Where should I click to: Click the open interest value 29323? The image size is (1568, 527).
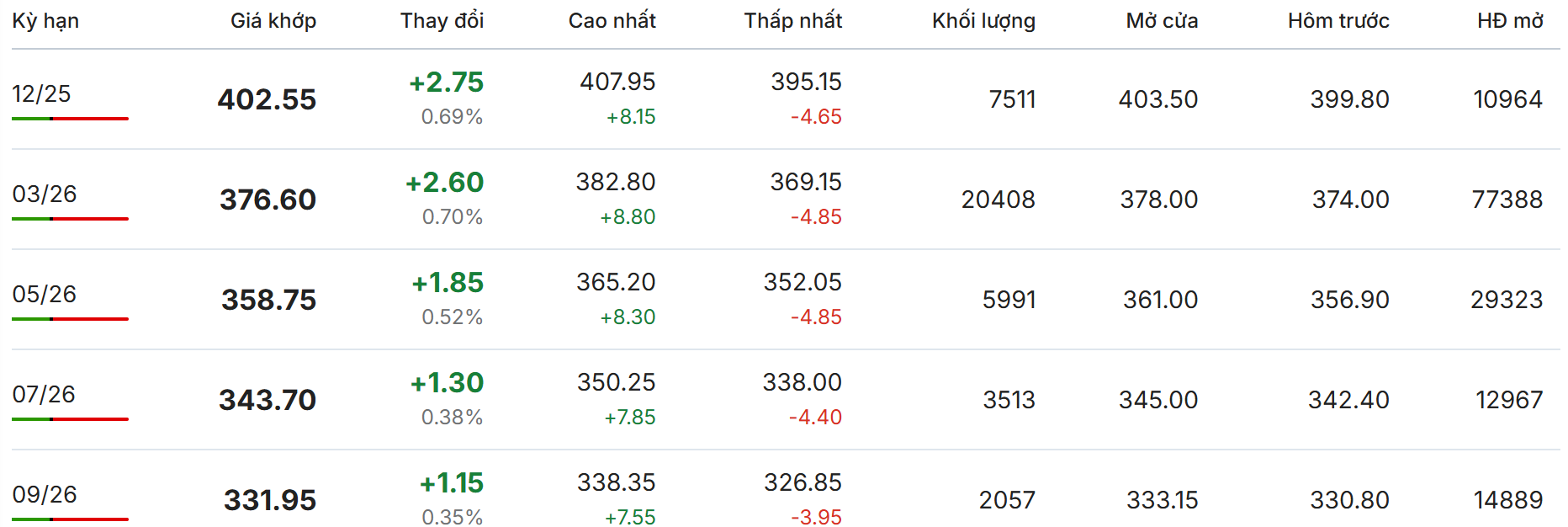pos(1506,300)
